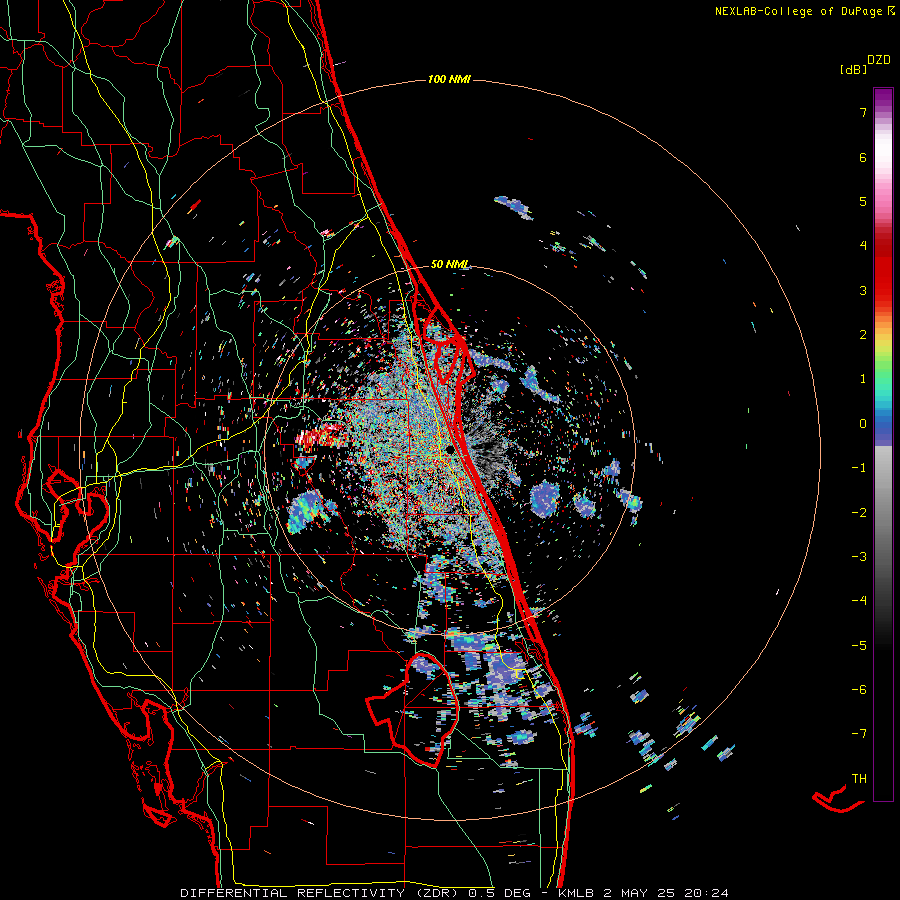Click the TH threshold label on the scale
The width and height of the screenshot is (900, 900).
click(859, 779)
